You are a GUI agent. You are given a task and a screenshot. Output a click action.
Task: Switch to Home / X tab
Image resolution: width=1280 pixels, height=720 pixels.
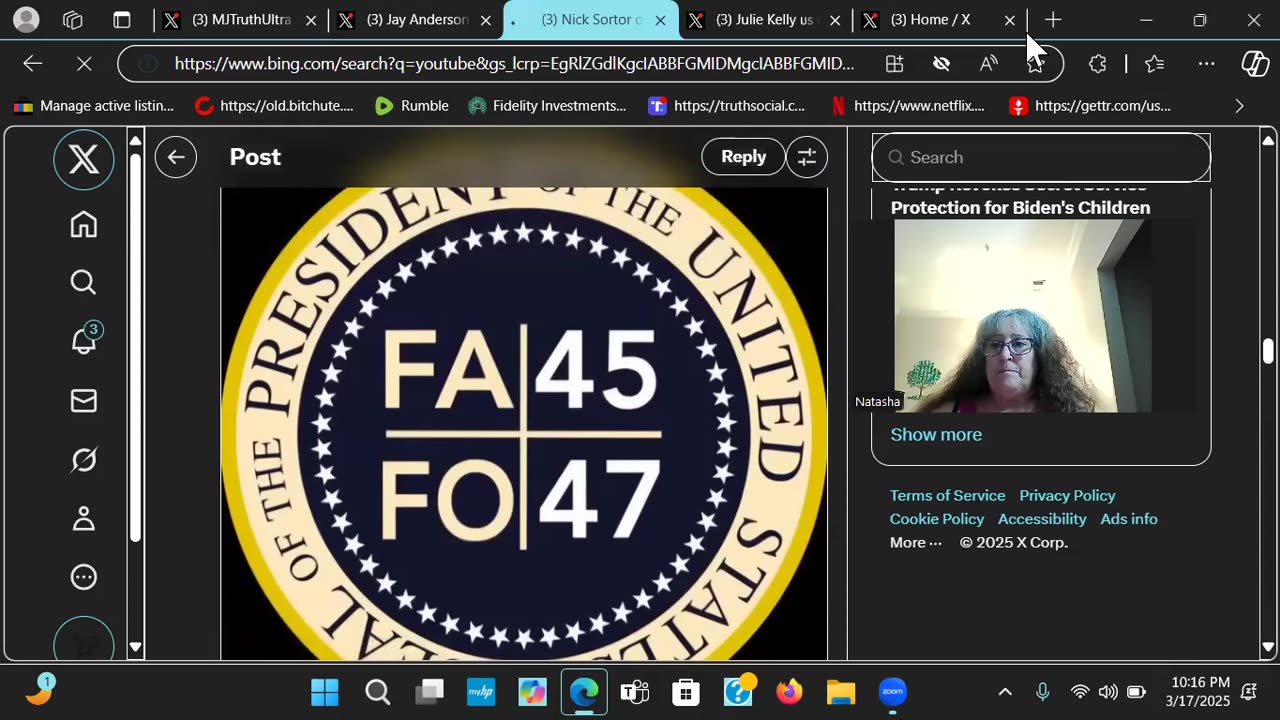[x=929, y=20]
